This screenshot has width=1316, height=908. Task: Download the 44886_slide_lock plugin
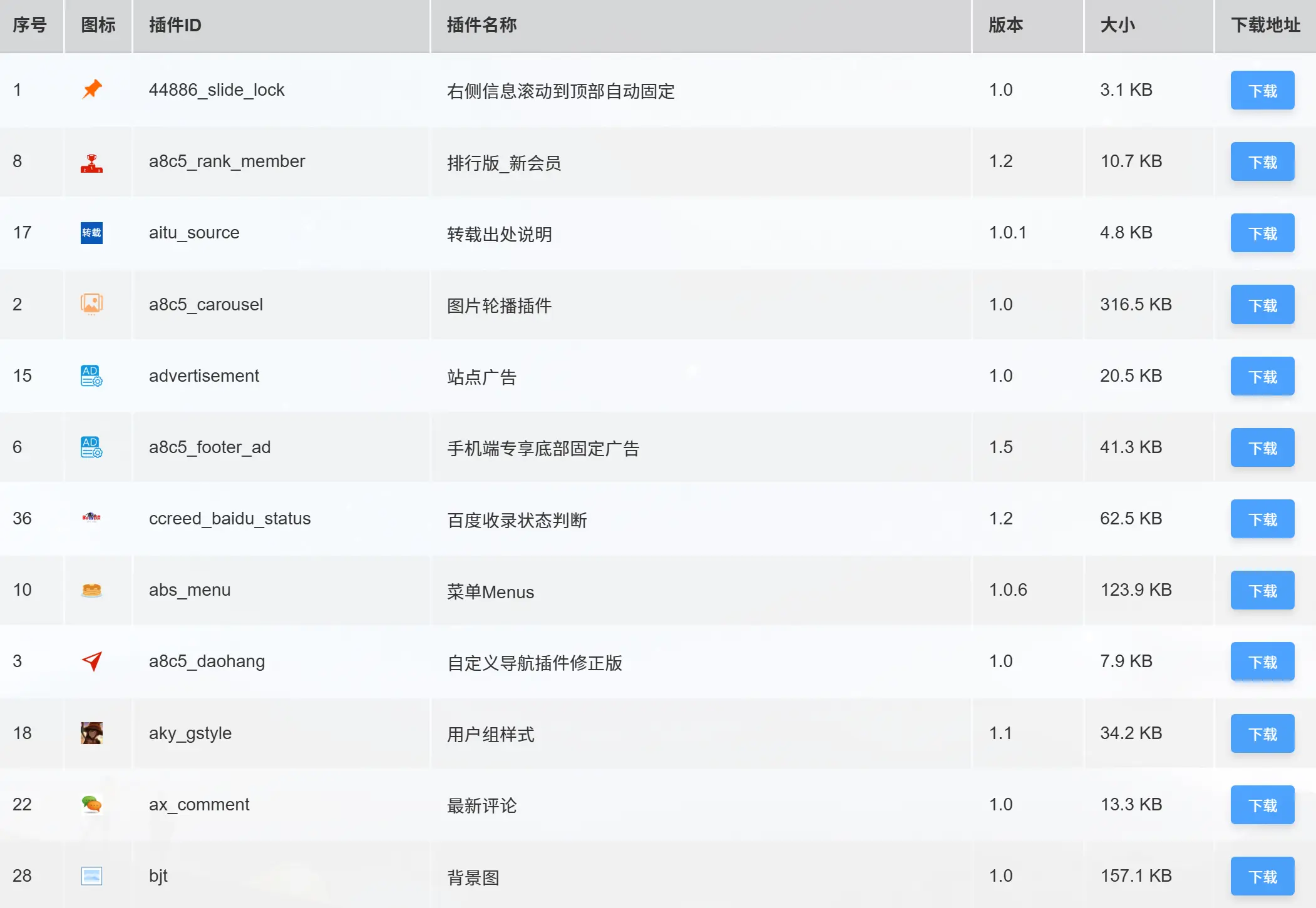point(1262,90)
